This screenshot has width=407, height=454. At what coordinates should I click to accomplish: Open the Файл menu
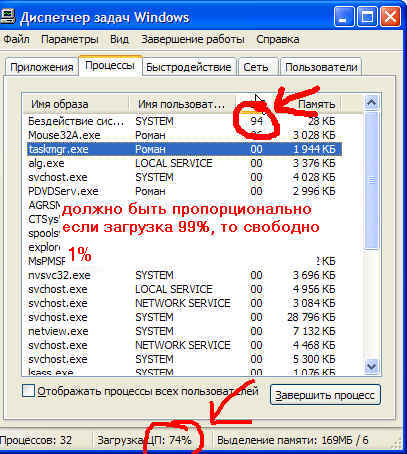(16, 39)
